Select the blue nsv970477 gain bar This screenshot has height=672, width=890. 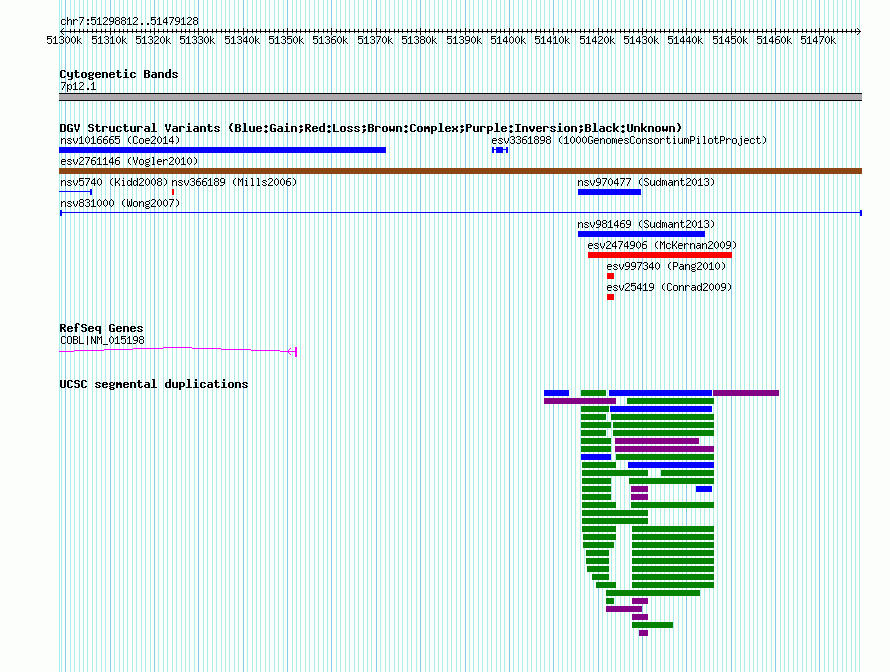(x=610, y=192)
